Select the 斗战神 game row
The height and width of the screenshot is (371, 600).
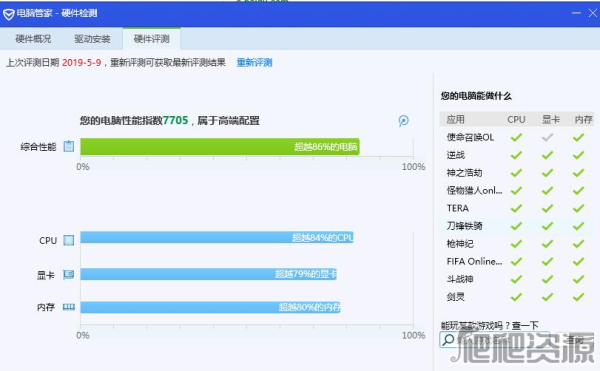[516, 279]
